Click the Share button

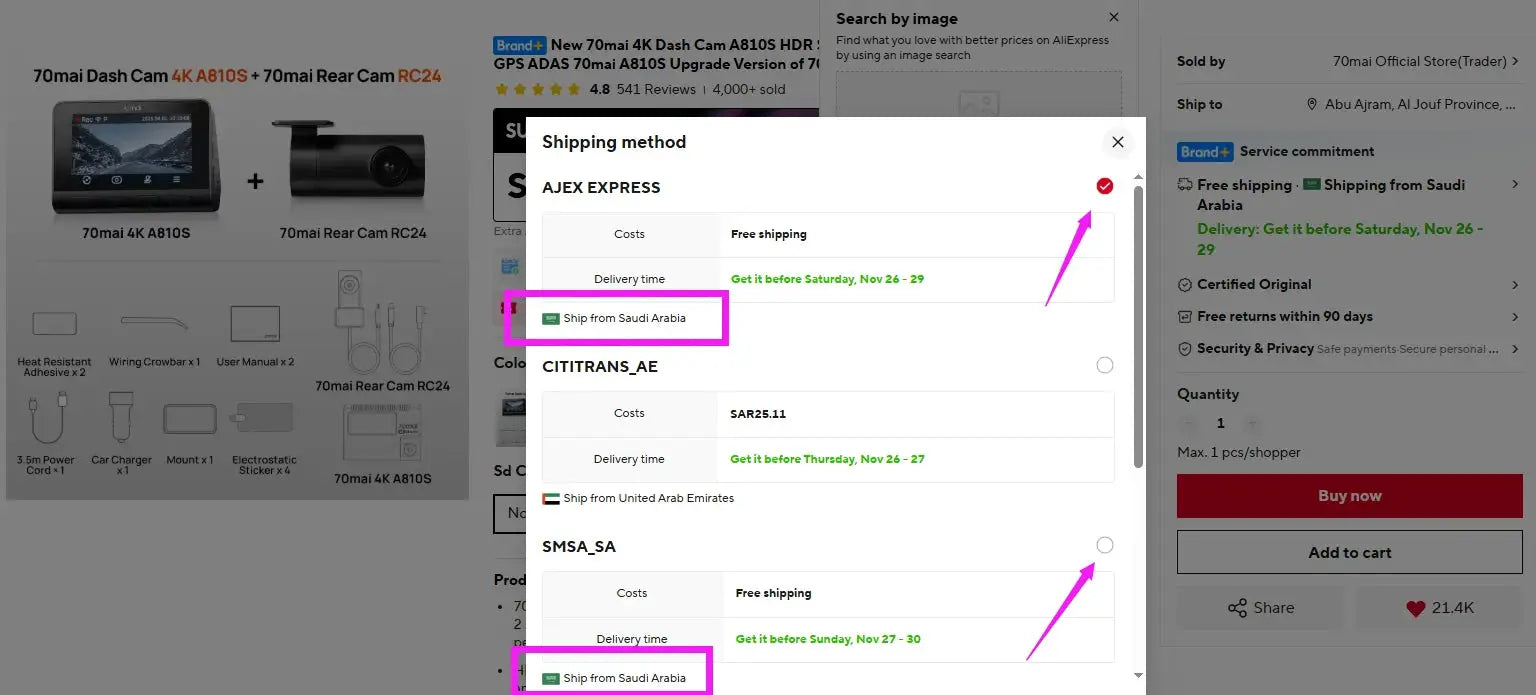click(1260, 607)
